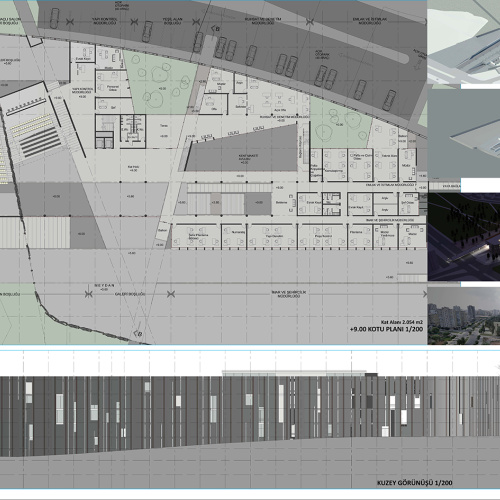Click the lower section cut marker B
This screenshot has height=500, width=500.
click(x=138, y=333)
